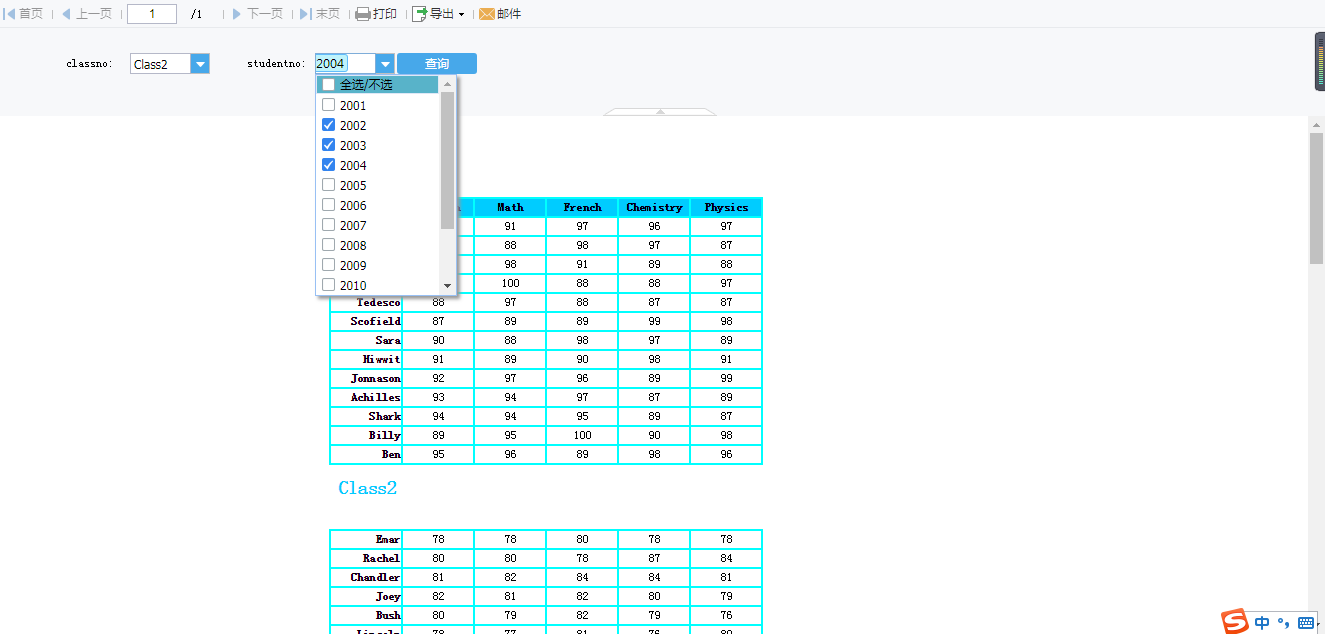Click the page number input field
This screenshot has width=1325, height=634.
tap(152, 14)
